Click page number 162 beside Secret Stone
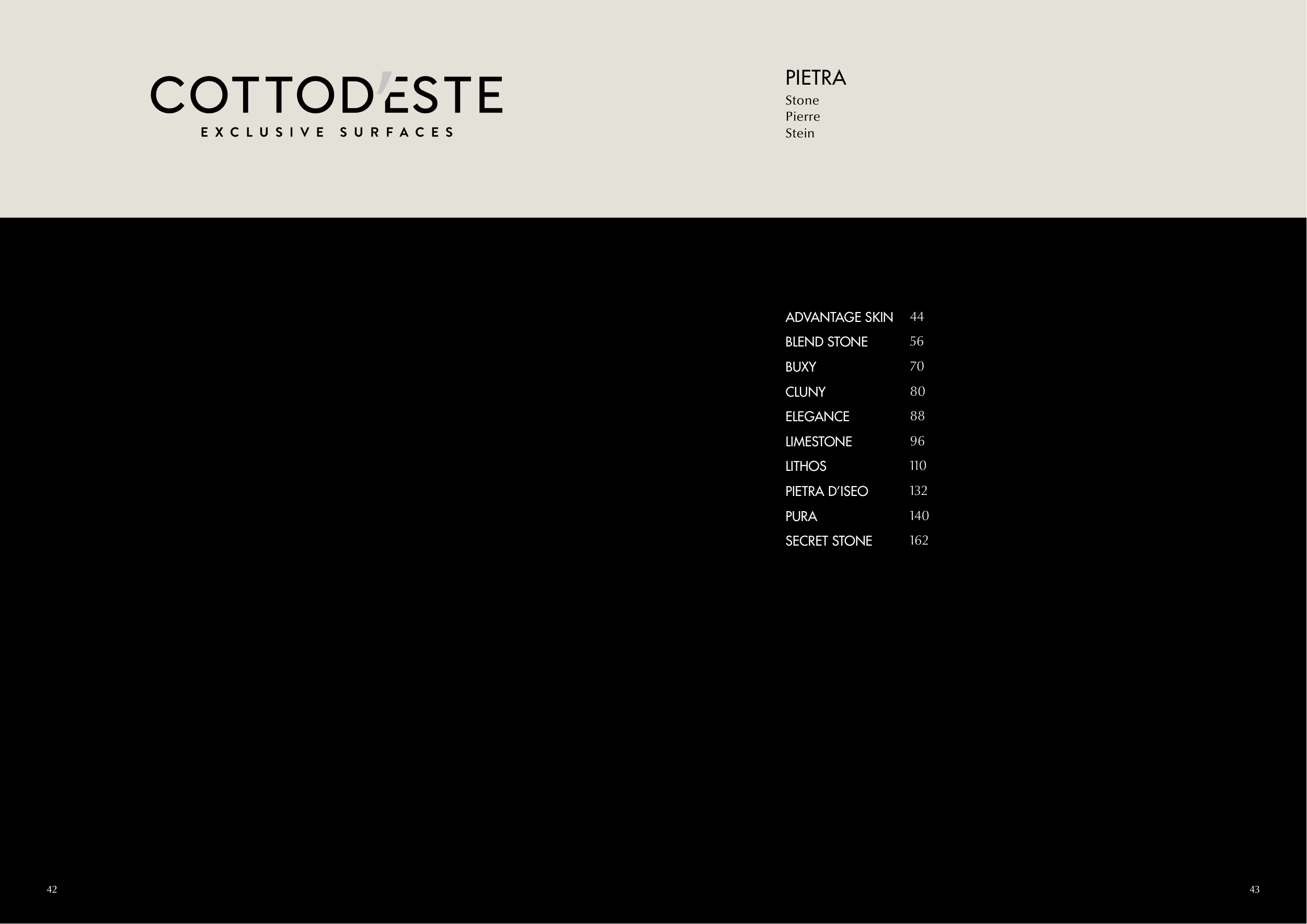The width and height of the screenshot is (1307, 924). tap(919, 540)
